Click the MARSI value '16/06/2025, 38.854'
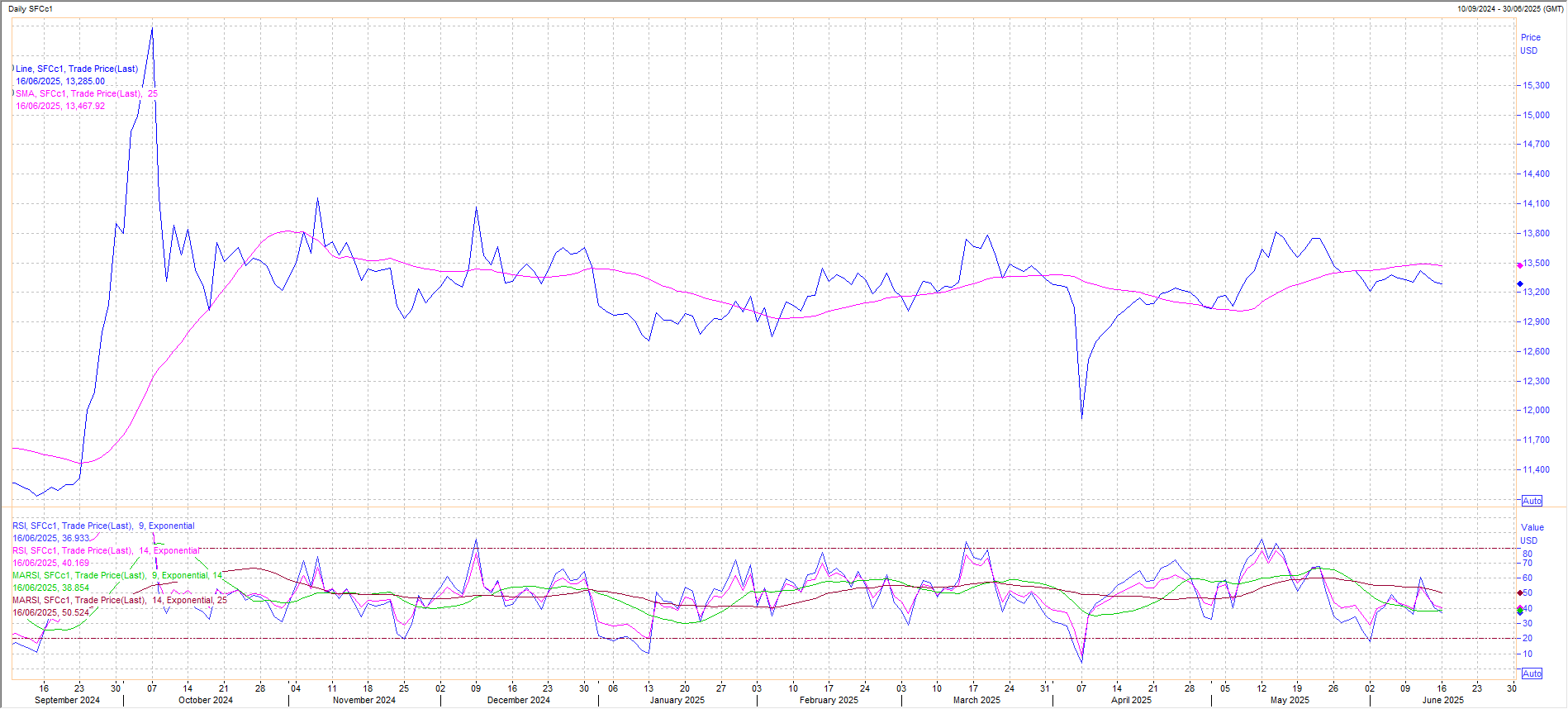This screenshot has height=709, width=1568. point(51,588)
